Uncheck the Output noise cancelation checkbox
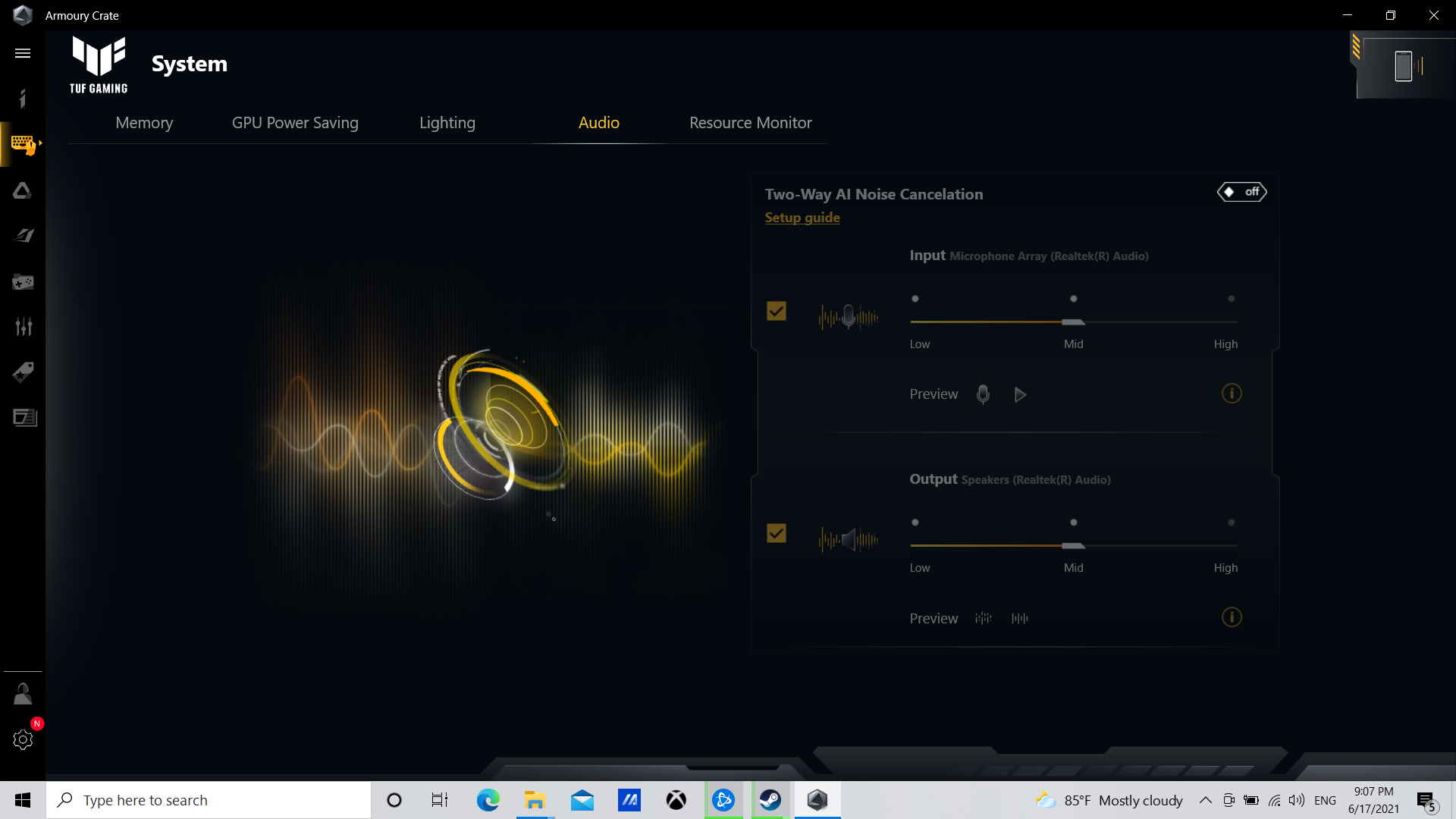Screen dimensions: 1456x819 [777, 533]
